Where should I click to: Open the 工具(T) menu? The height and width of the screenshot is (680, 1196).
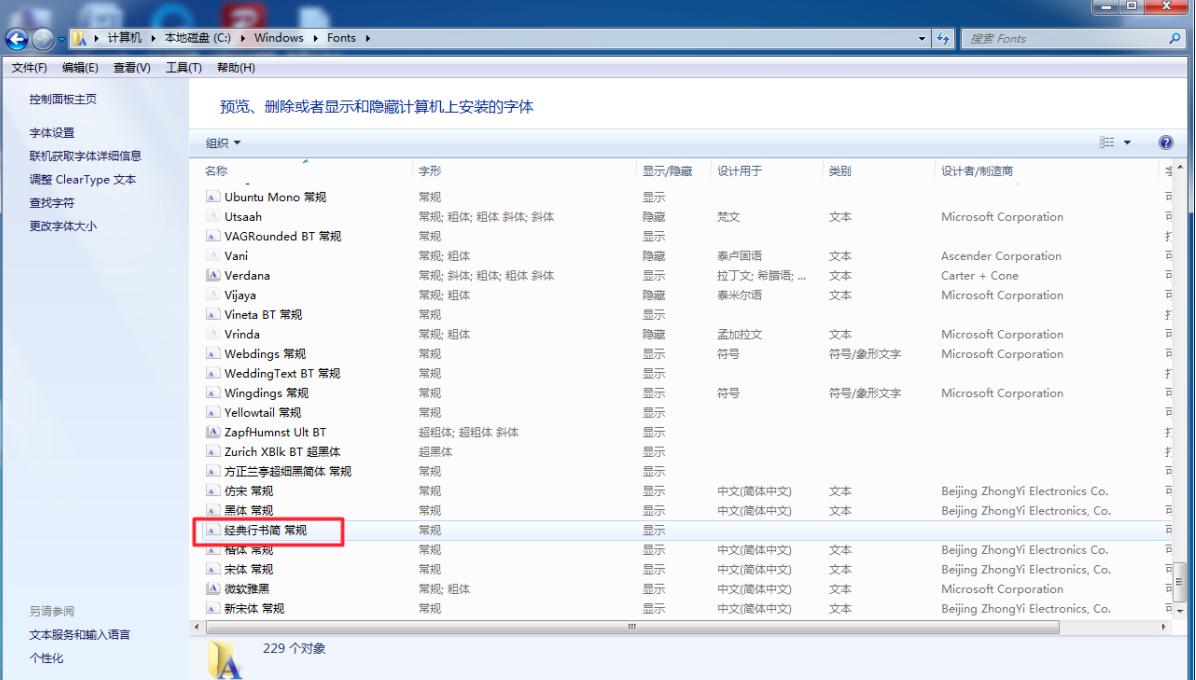click(x=184, y=68)
